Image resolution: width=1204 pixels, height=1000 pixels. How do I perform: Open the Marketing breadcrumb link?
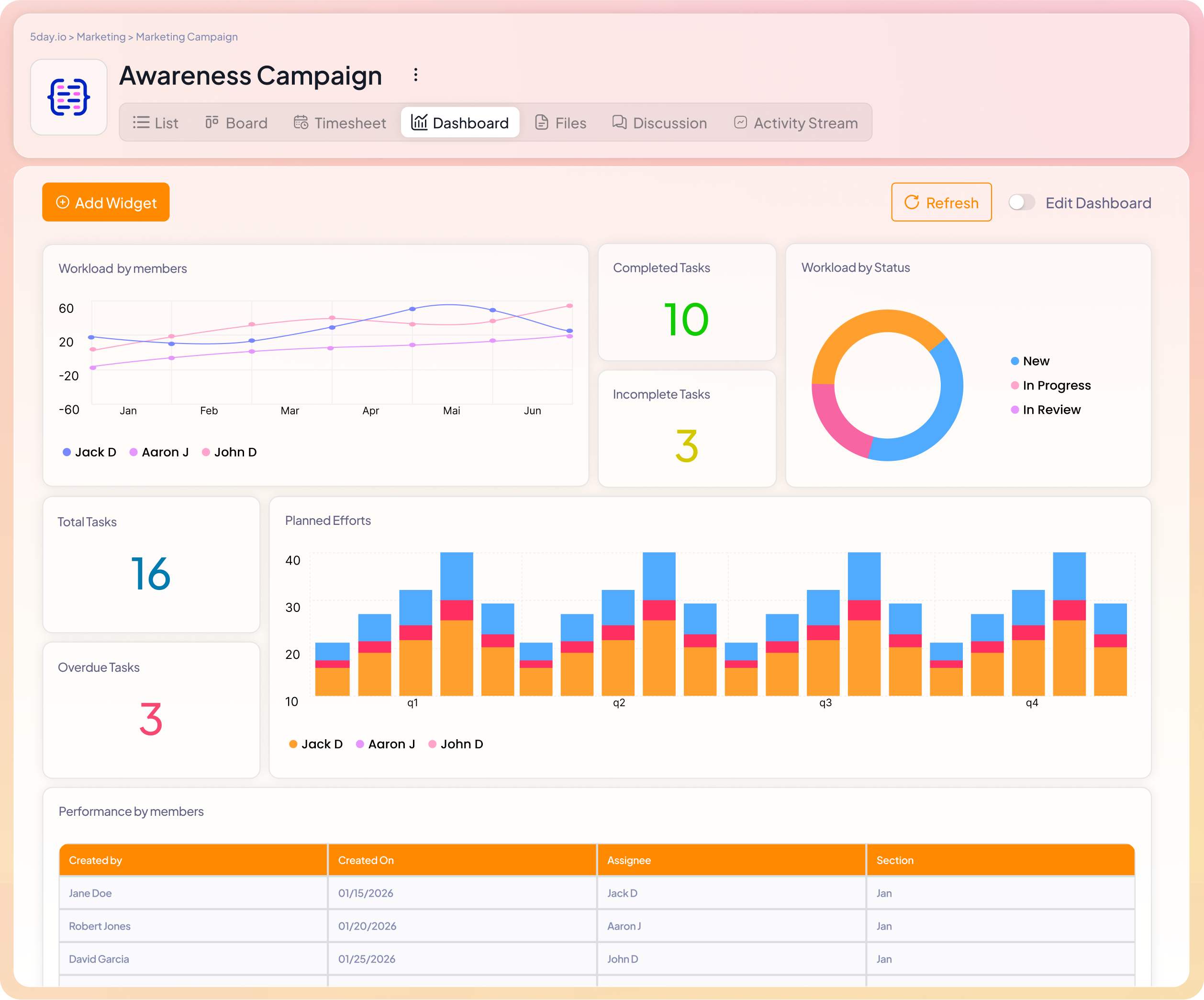(x=101, y=37)
